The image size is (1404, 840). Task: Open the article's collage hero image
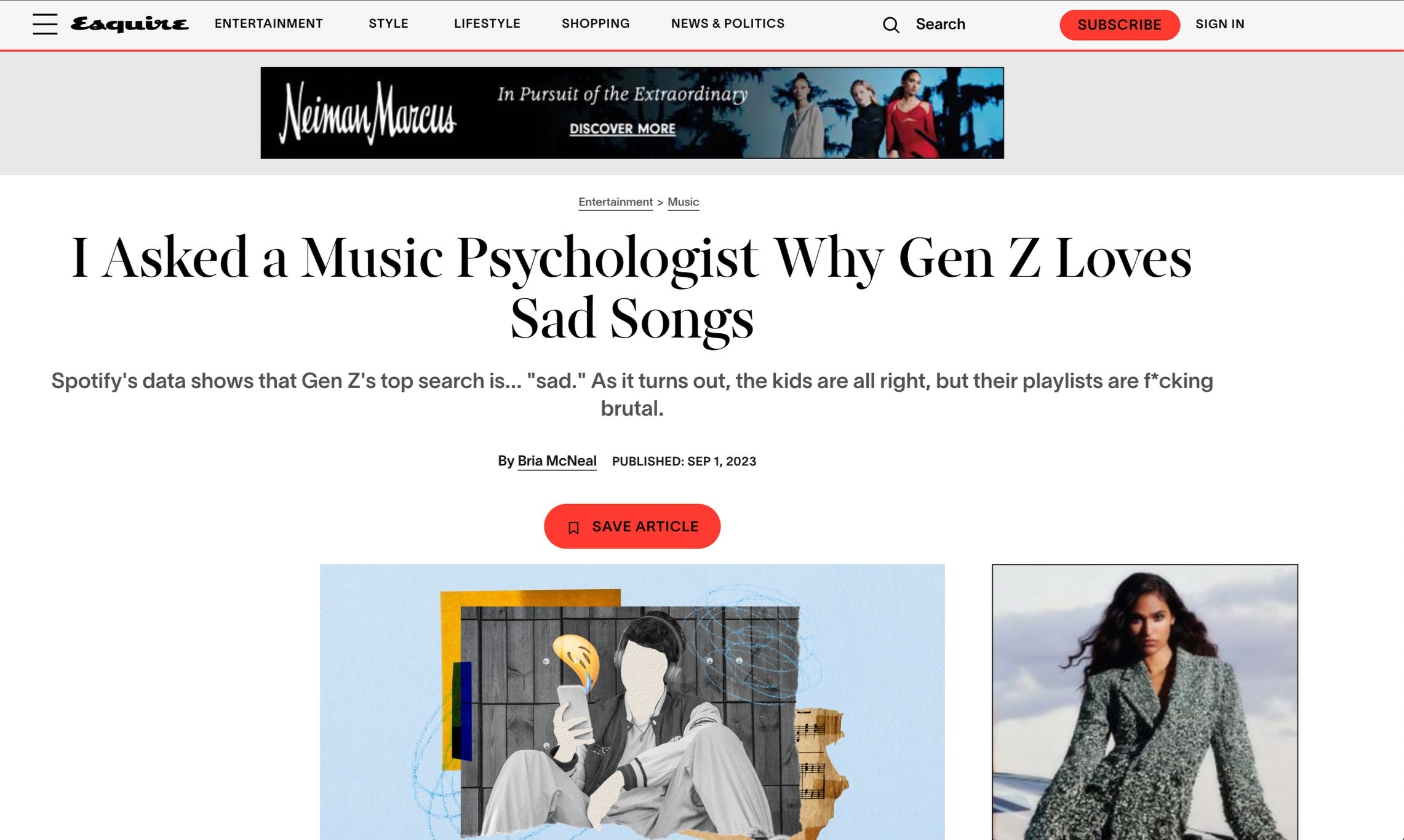pos(632,702)
